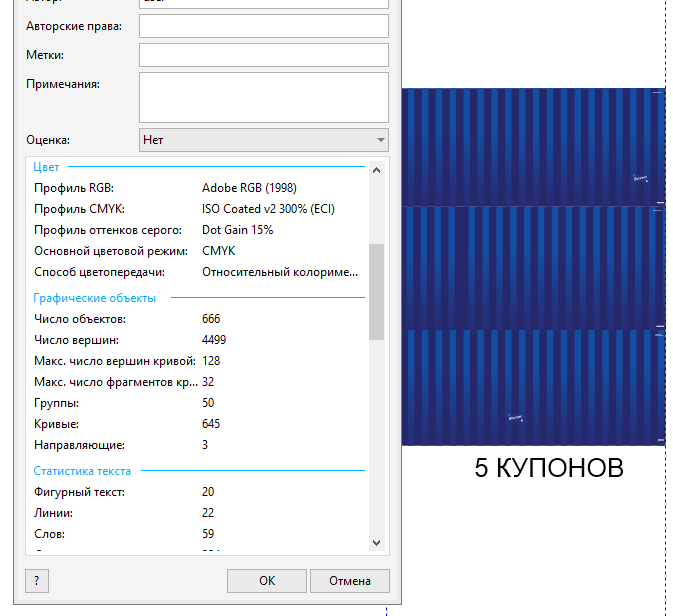
Task: Click the Фигурный текст value 20
Action: (208, 492)
